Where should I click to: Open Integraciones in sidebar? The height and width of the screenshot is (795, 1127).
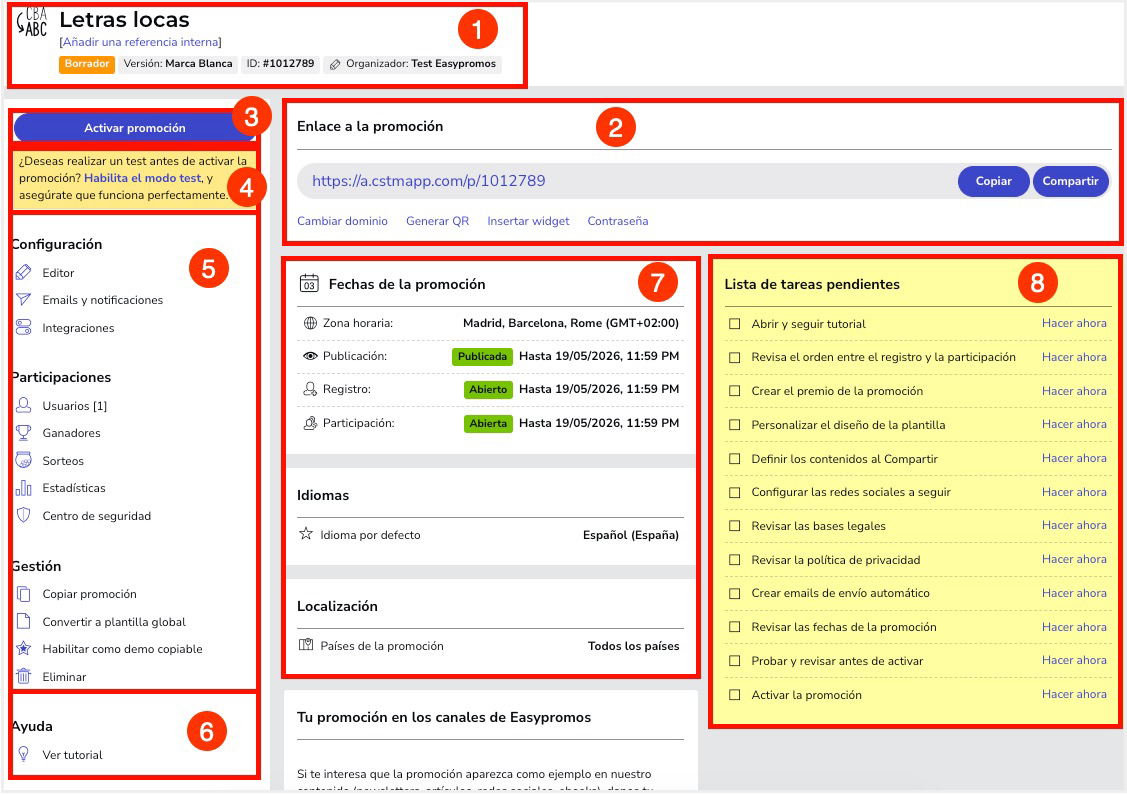(x=78, y=328)
